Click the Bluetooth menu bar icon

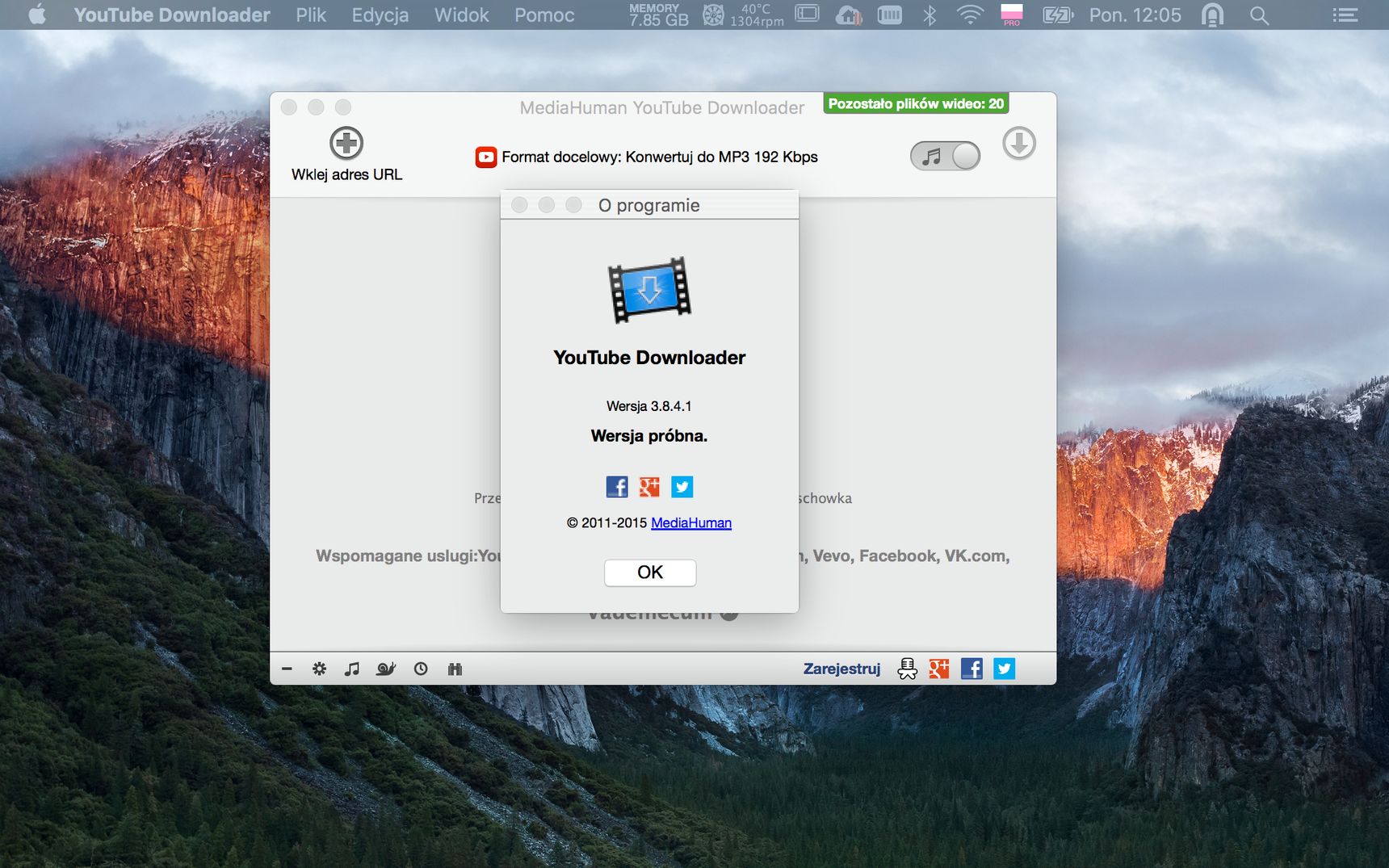click(929, 15)
